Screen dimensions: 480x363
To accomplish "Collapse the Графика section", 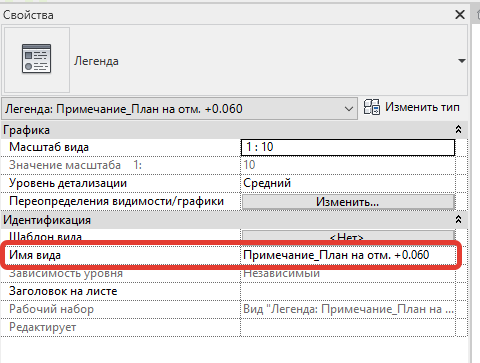I will pos(459,130).
